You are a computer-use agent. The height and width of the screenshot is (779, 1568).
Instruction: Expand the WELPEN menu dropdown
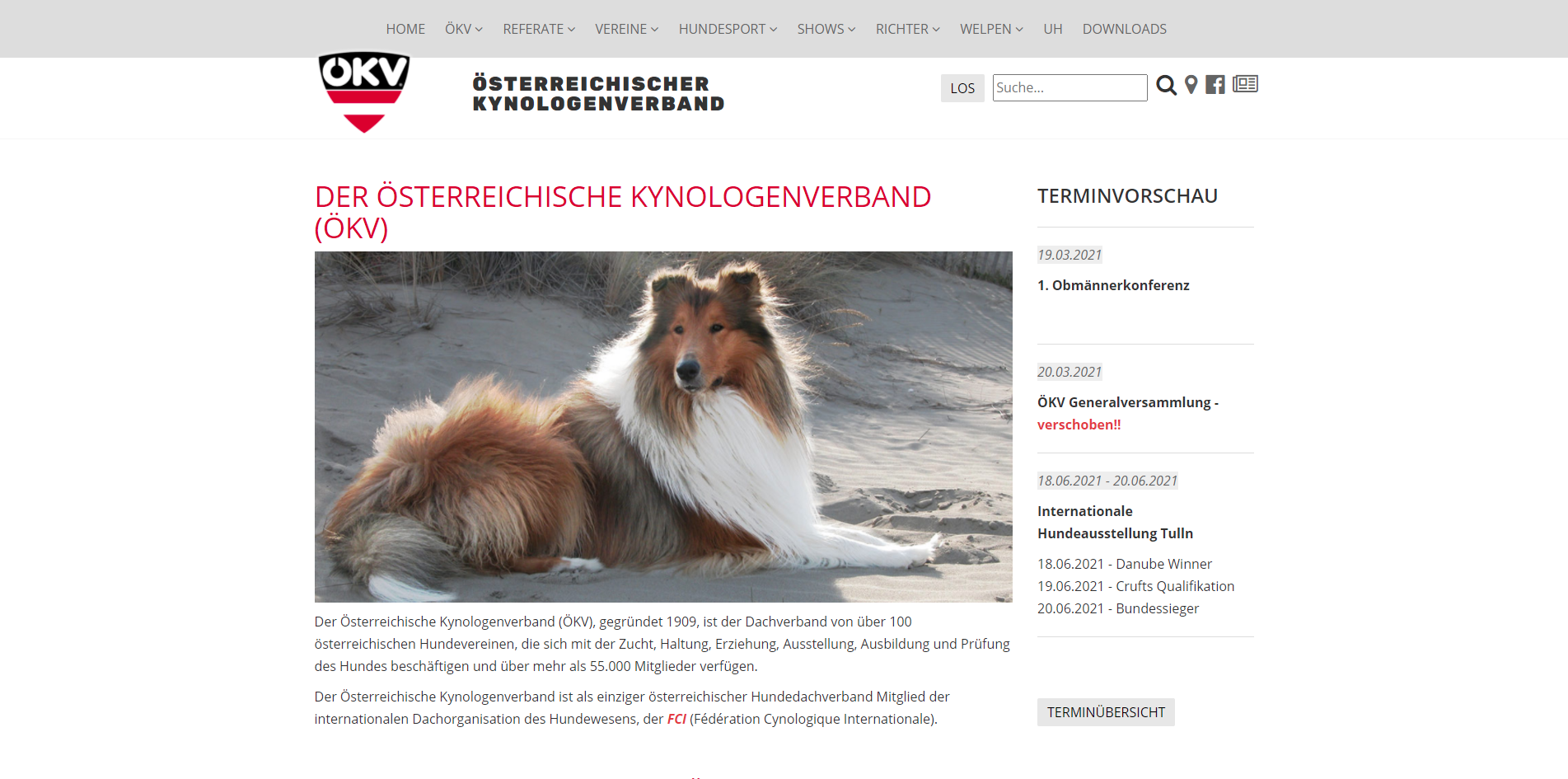point(991,29)
